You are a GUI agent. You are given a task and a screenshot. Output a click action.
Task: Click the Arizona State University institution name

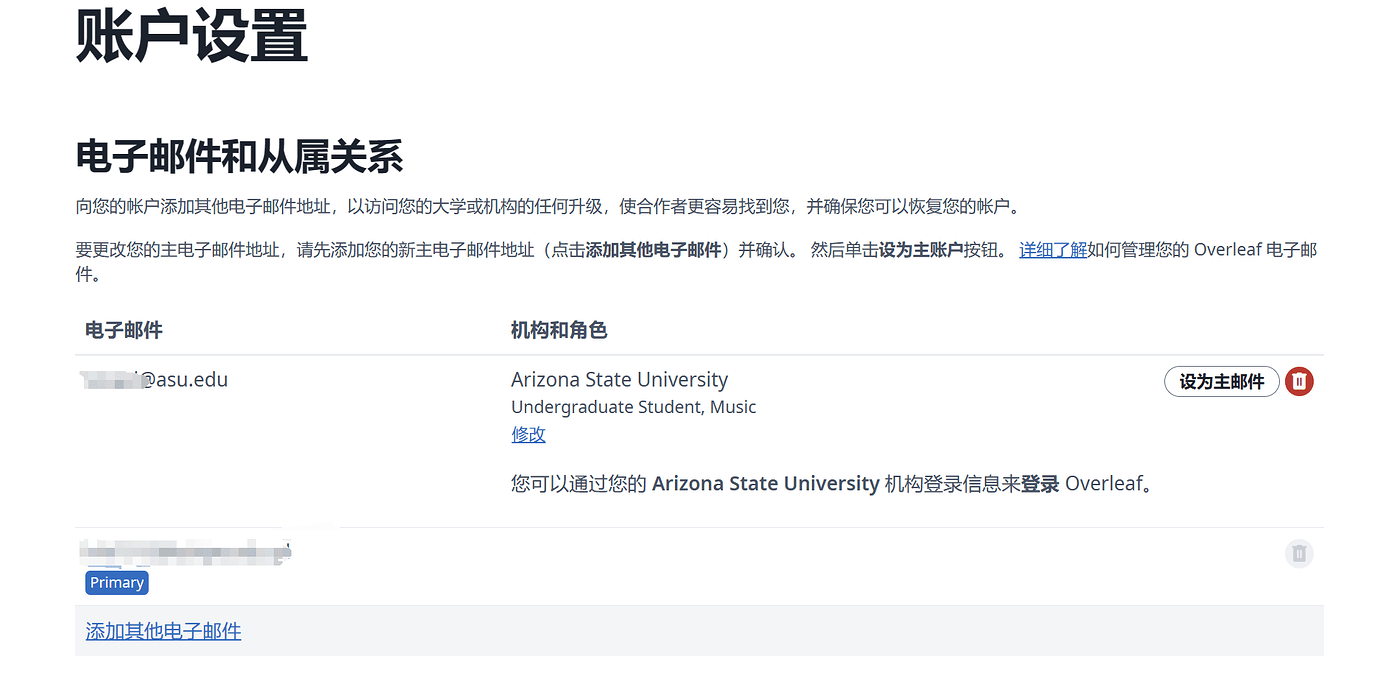(619, 379)
